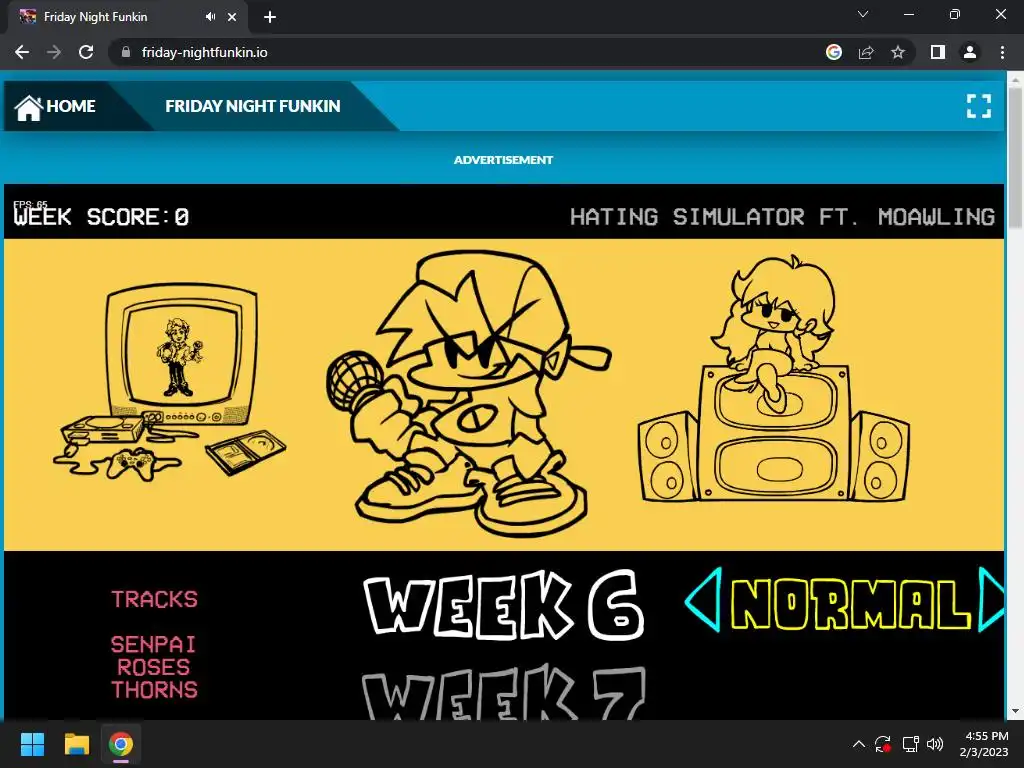This screenshot has height=768, width=1024.
Task: Close the Friday Night Funkin browser tab
Action: tap(232, 17)
